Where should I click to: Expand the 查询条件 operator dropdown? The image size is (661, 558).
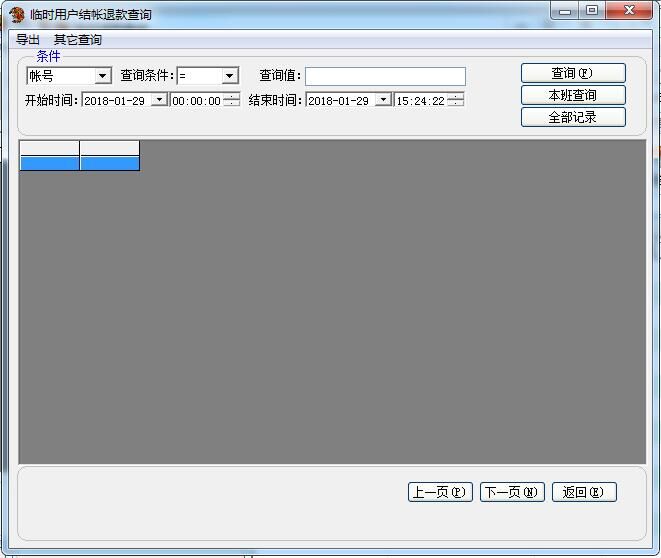coord(229,76)
